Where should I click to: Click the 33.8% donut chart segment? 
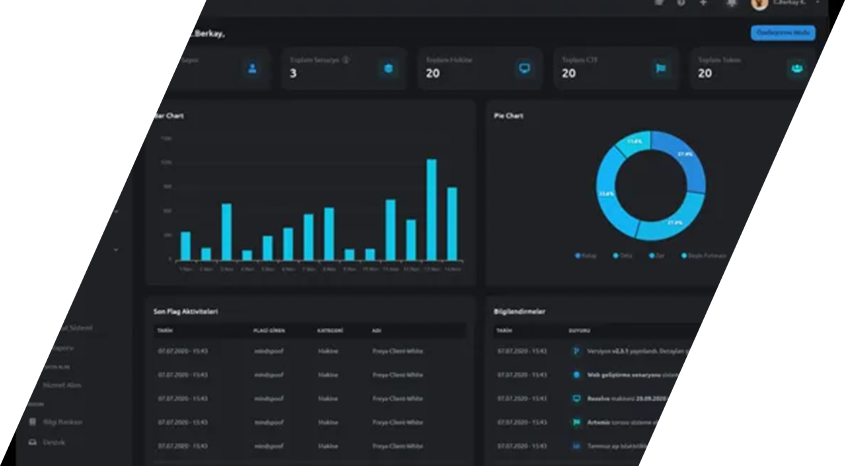coord(606,193)
